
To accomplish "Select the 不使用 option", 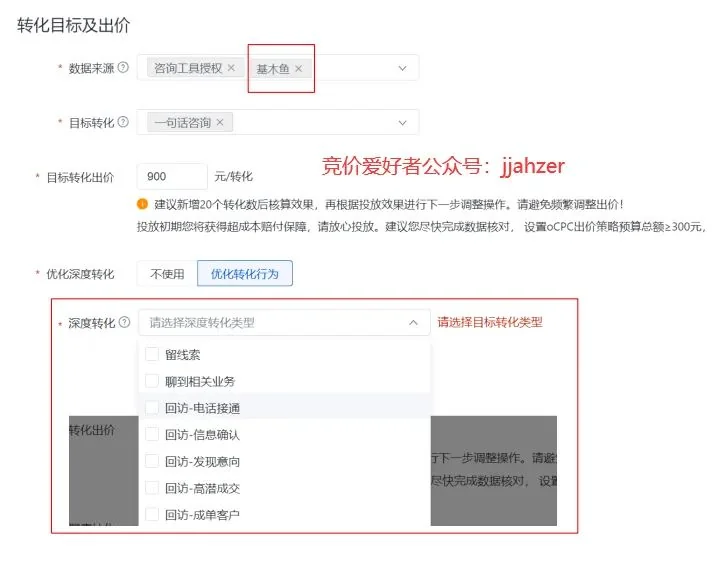I will pyautogui.click(x=167, y=274).
